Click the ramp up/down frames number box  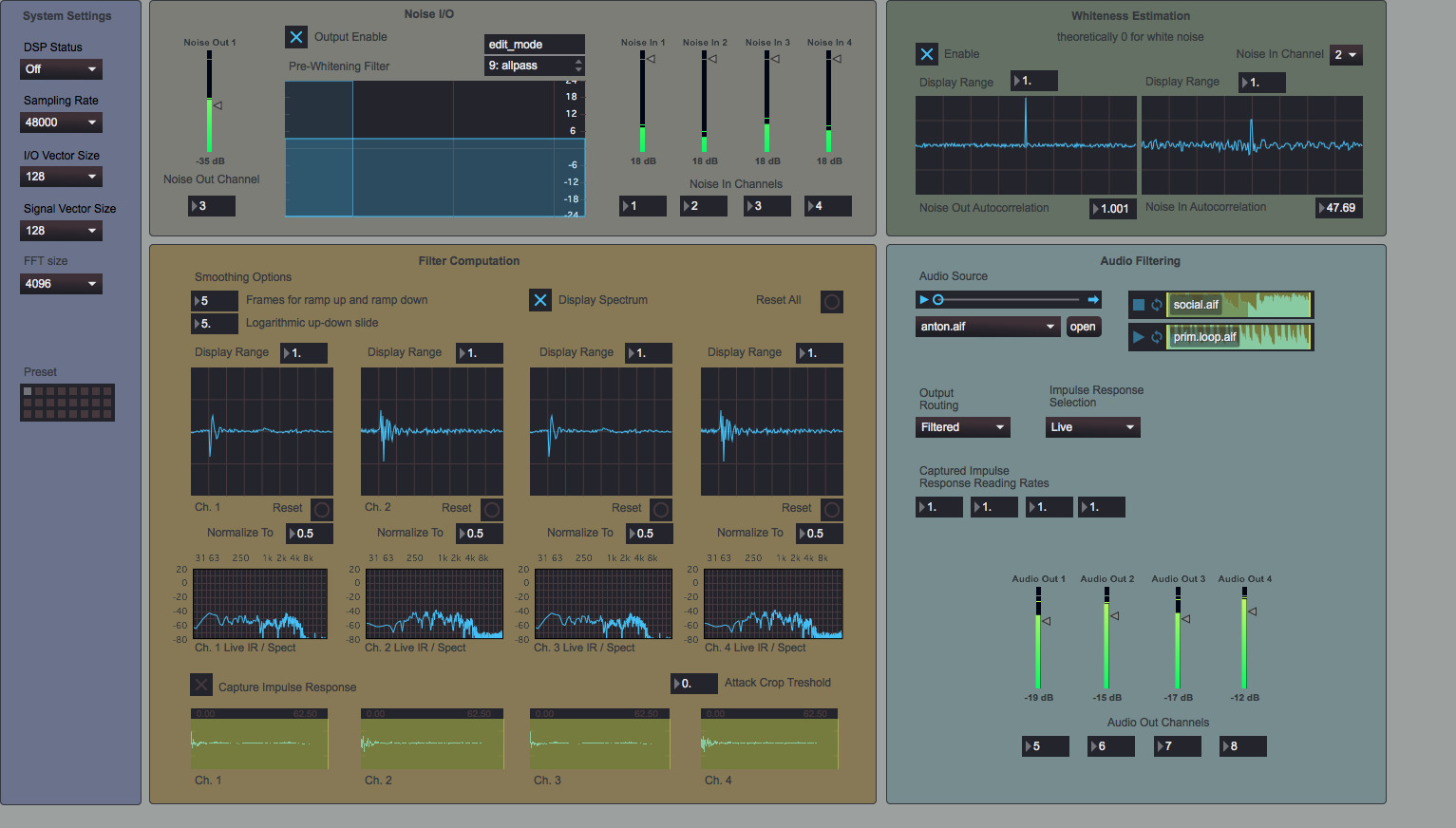[215, 301]
